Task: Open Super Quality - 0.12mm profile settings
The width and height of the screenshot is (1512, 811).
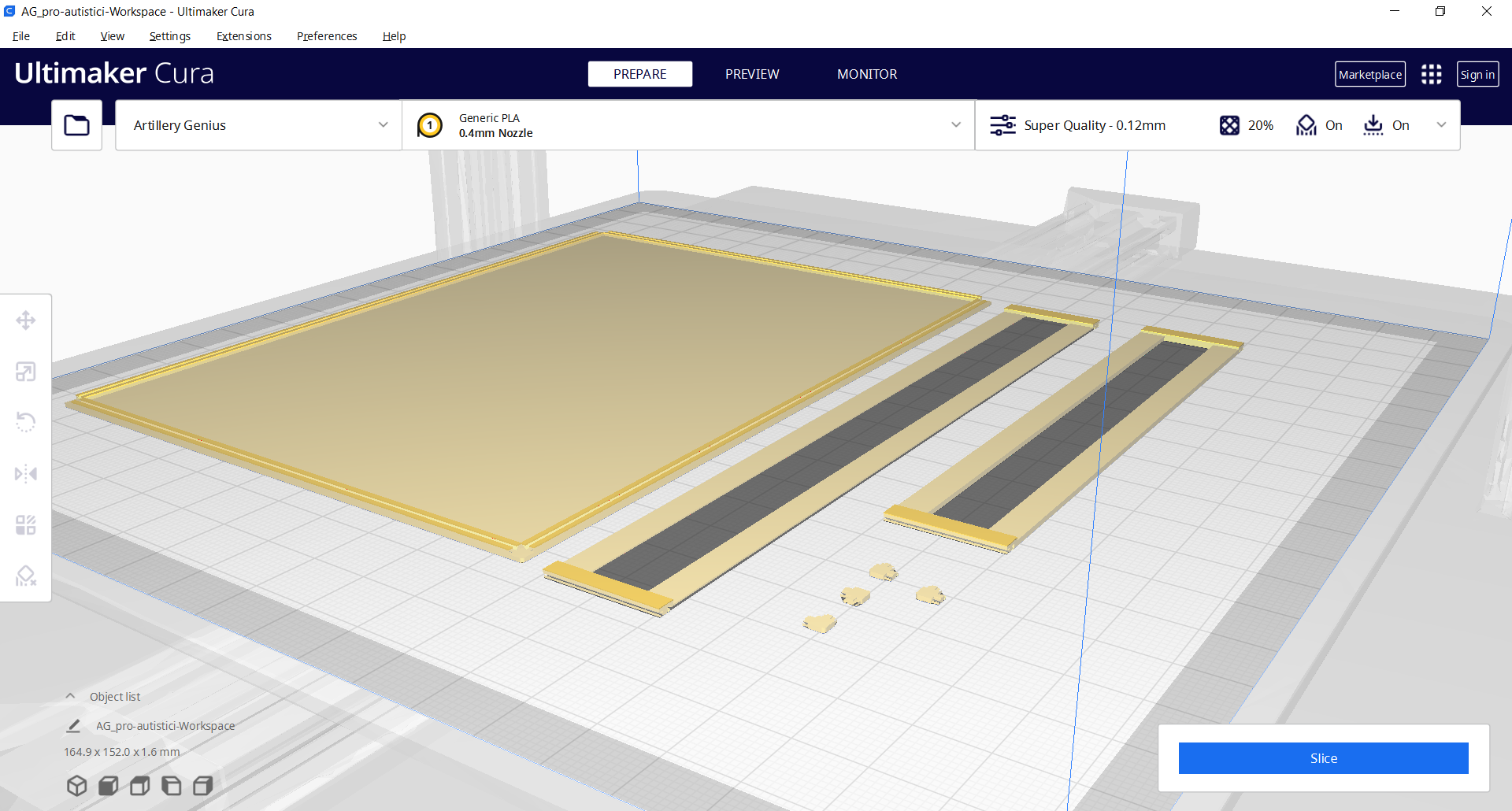Action: click(x=1095, y=125)
